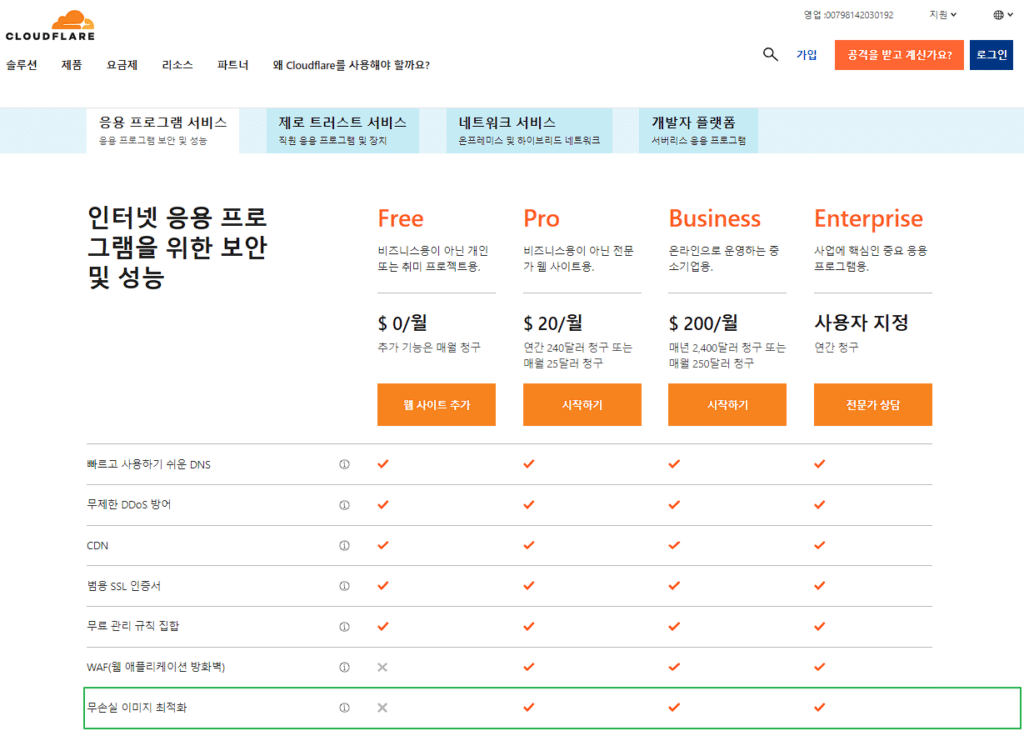Image resolution: width=1024 pixels, height=731 pixels.
Task: Click the info icon for 범용 SSL 인증서
Action: [344, 586]
